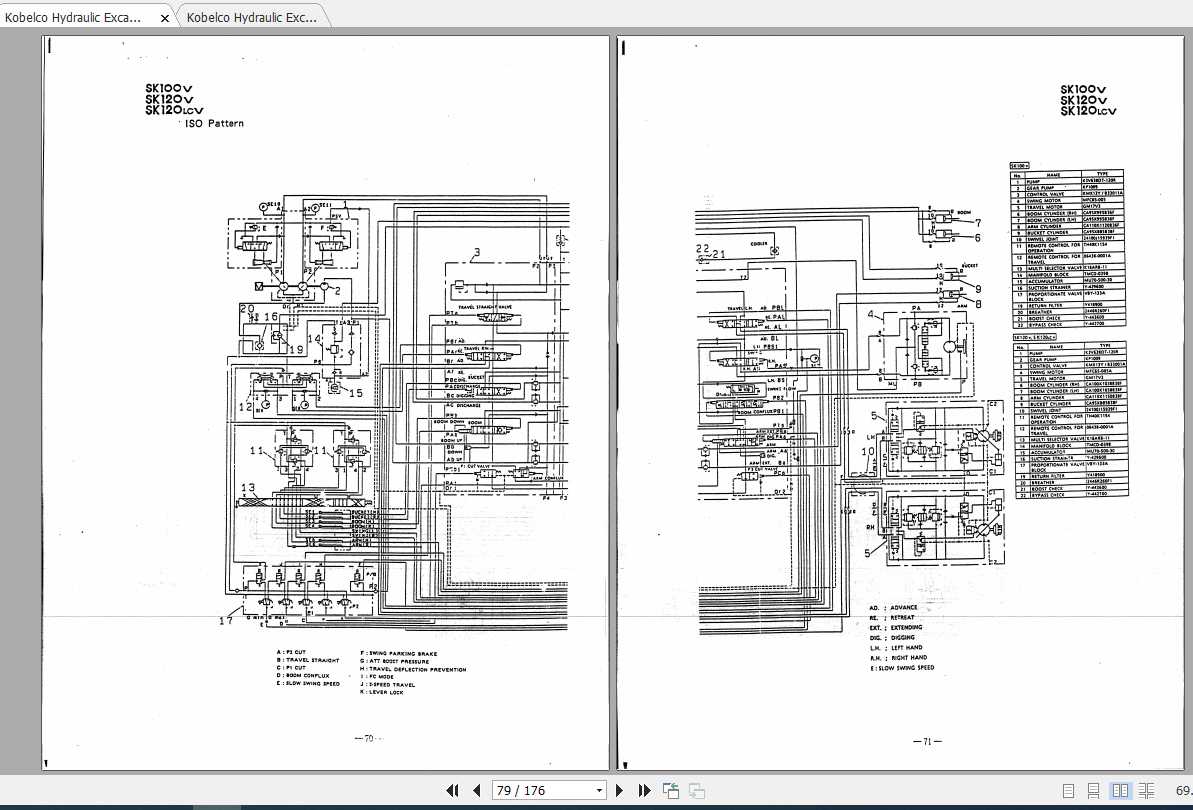
Task: Click 'AD. : ADVANCE' abbreviation on right page
Action: tap(893, 608)
